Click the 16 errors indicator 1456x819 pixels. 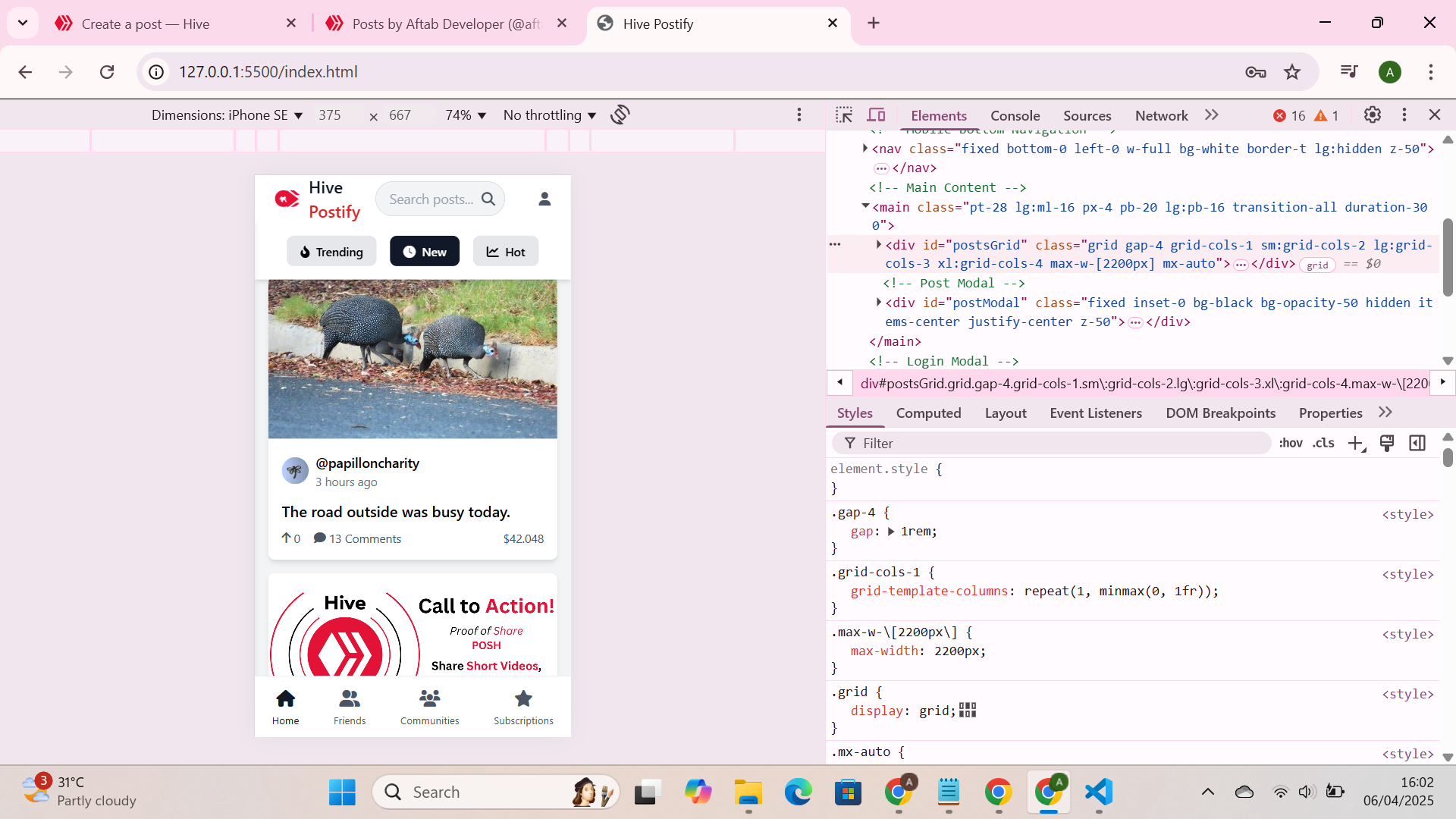(x=1290, y=116)
